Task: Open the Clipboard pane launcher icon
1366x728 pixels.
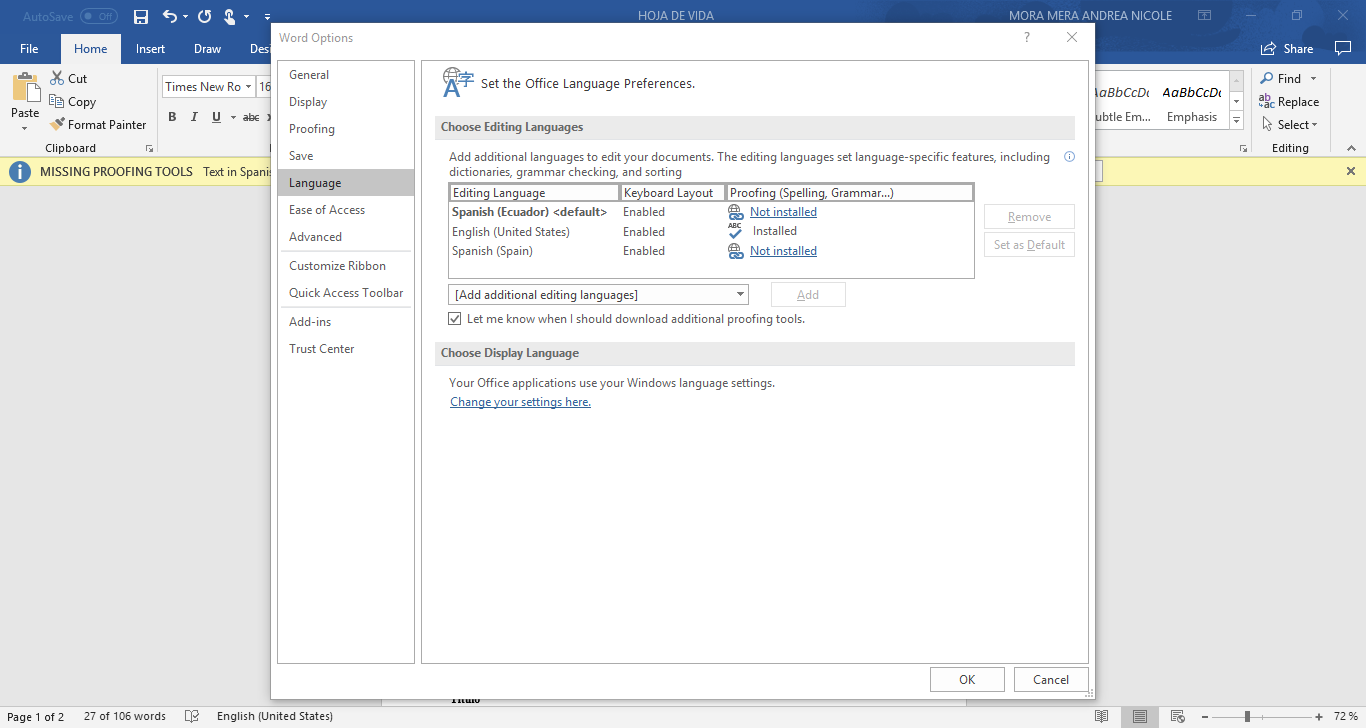Action: click(150, 148)
